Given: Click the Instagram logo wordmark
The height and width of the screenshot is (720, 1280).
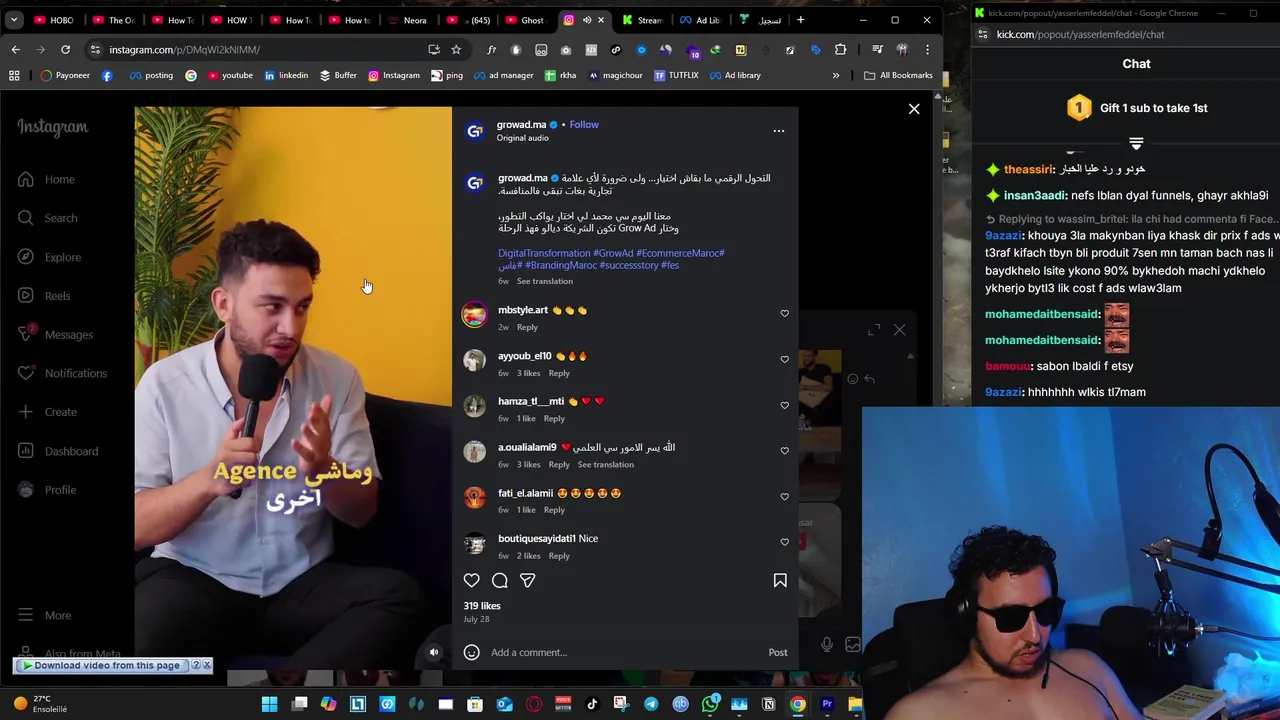Looking at the screenshot, I should [52, 128].
